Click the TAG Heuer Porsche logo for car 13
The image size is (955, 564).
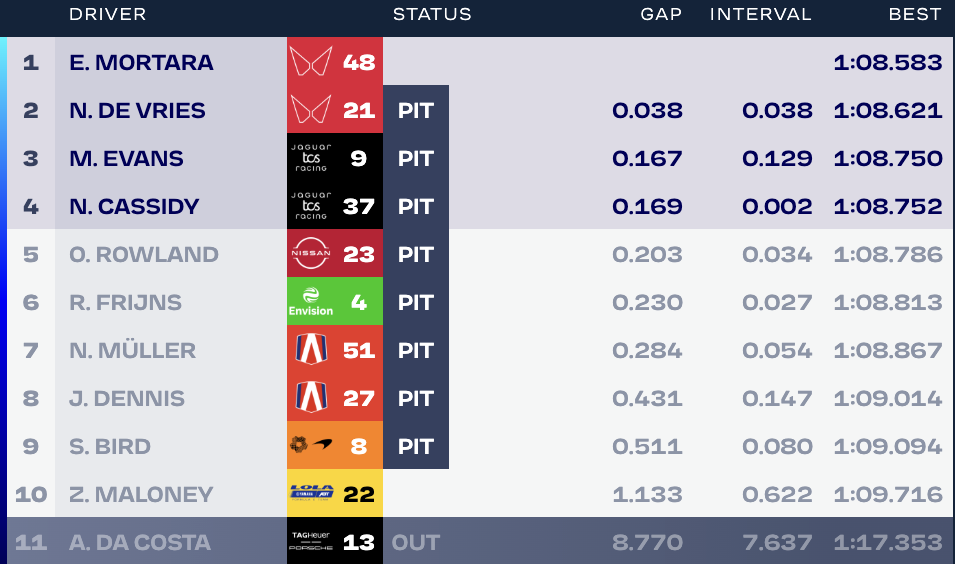pyautogui.click(x=311, y=541)
